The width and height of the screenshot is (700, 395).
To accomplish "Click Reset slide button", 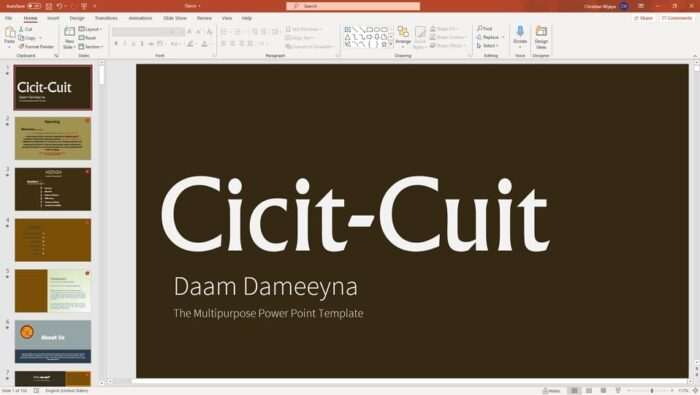I will [87, 38].
